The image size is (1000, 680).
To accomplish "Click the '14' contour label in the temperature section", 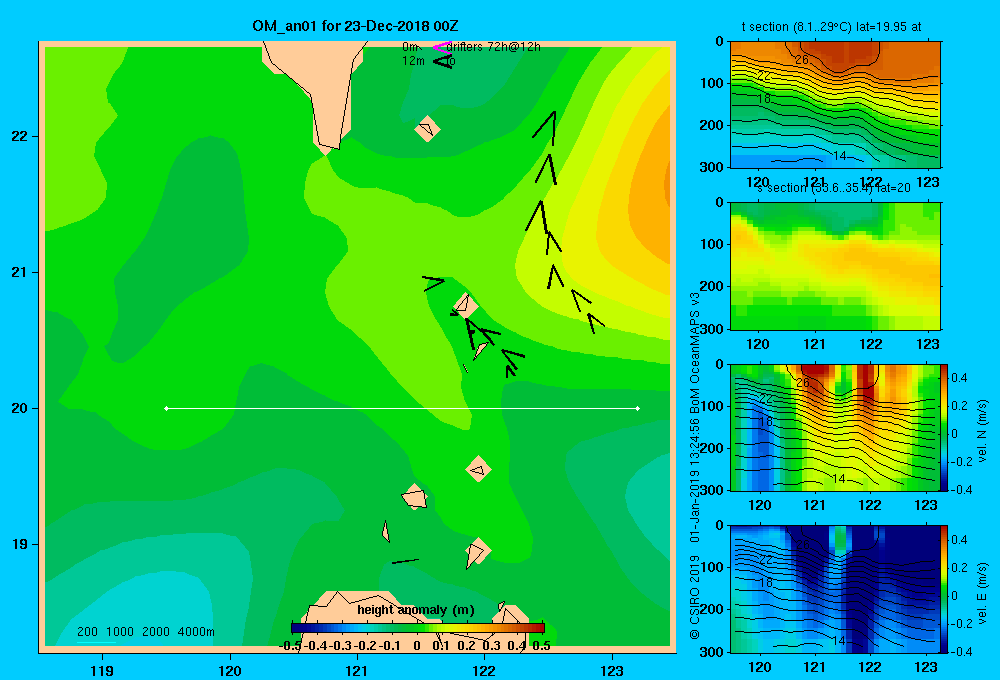I will pyautogui.click(x=840, y=156).
